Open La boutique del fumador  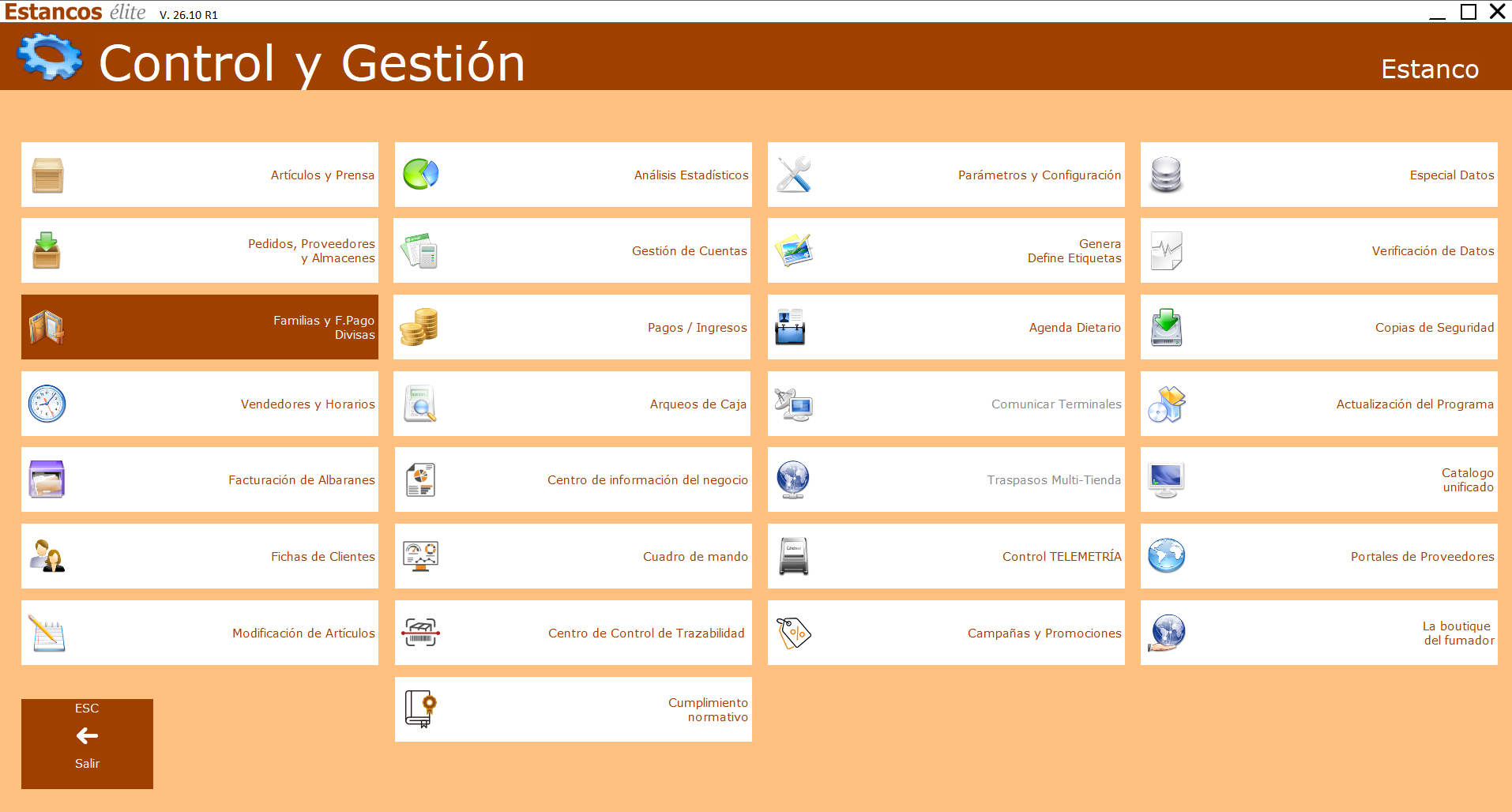click(x=1319, y=633)
